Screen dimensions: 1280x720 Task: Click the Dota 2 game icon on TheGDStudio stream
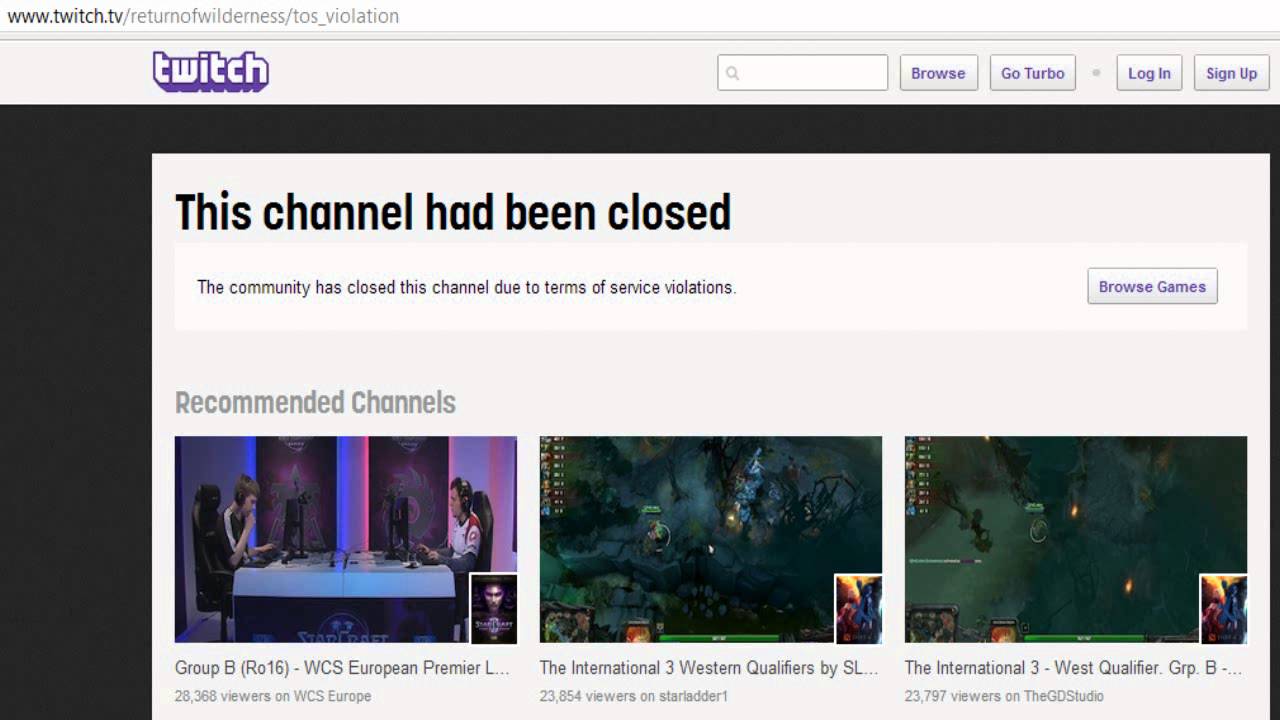point(1224,608)
